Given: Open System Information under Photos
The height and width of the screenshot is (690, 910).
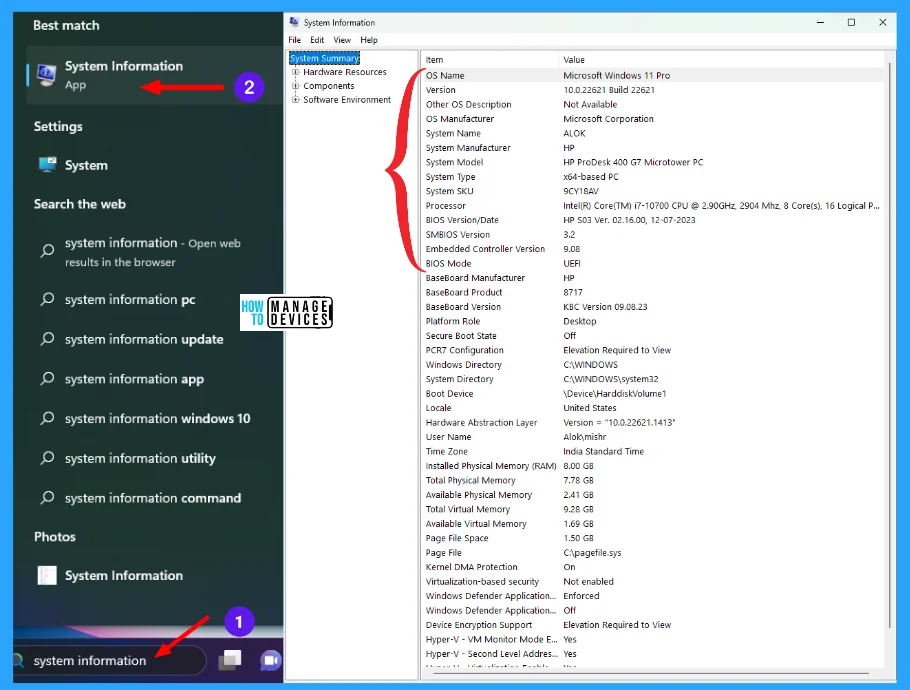Looking at the screenshot, I should tap(124, 575).
